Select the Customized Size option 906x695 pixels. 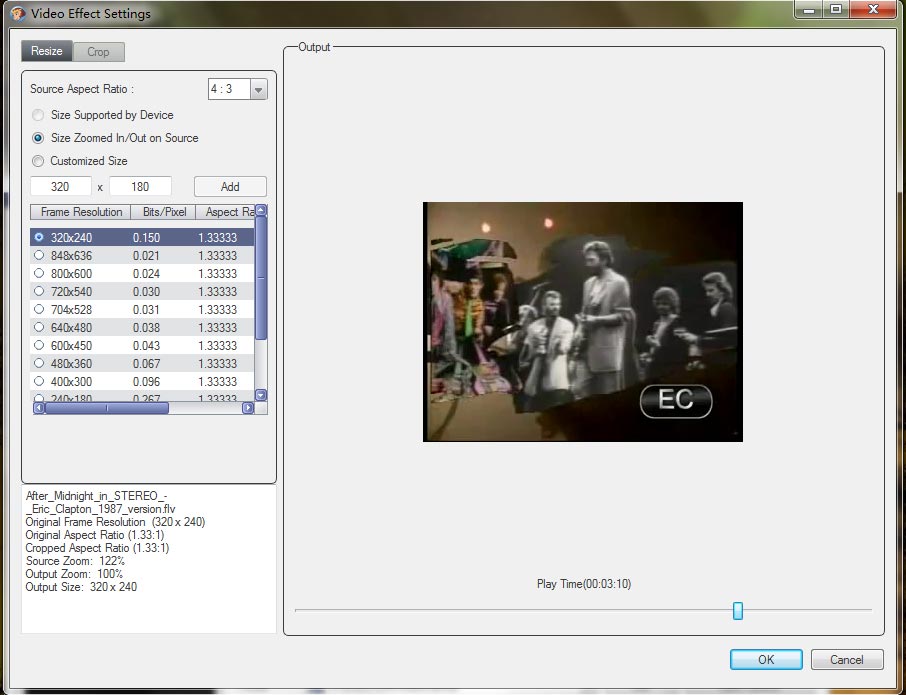(x=38, y=161)
